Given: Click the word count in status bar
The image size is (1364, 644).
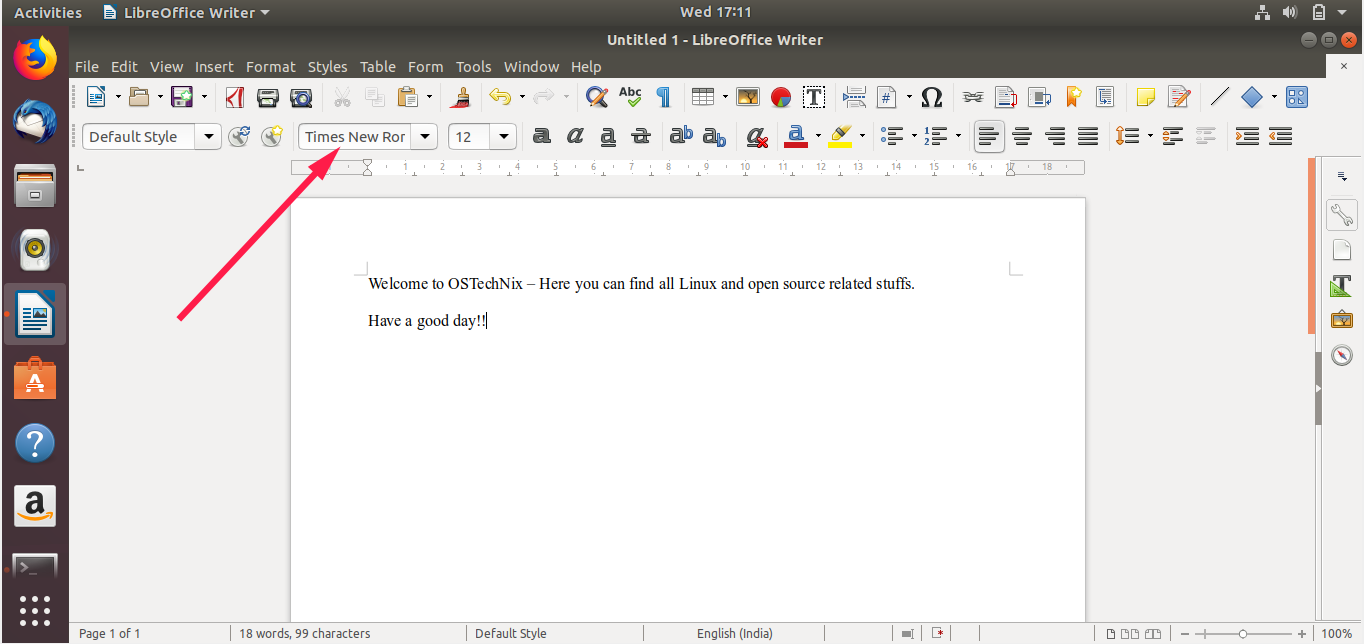Looking at the screenshot, I should (x=304, y=633).
